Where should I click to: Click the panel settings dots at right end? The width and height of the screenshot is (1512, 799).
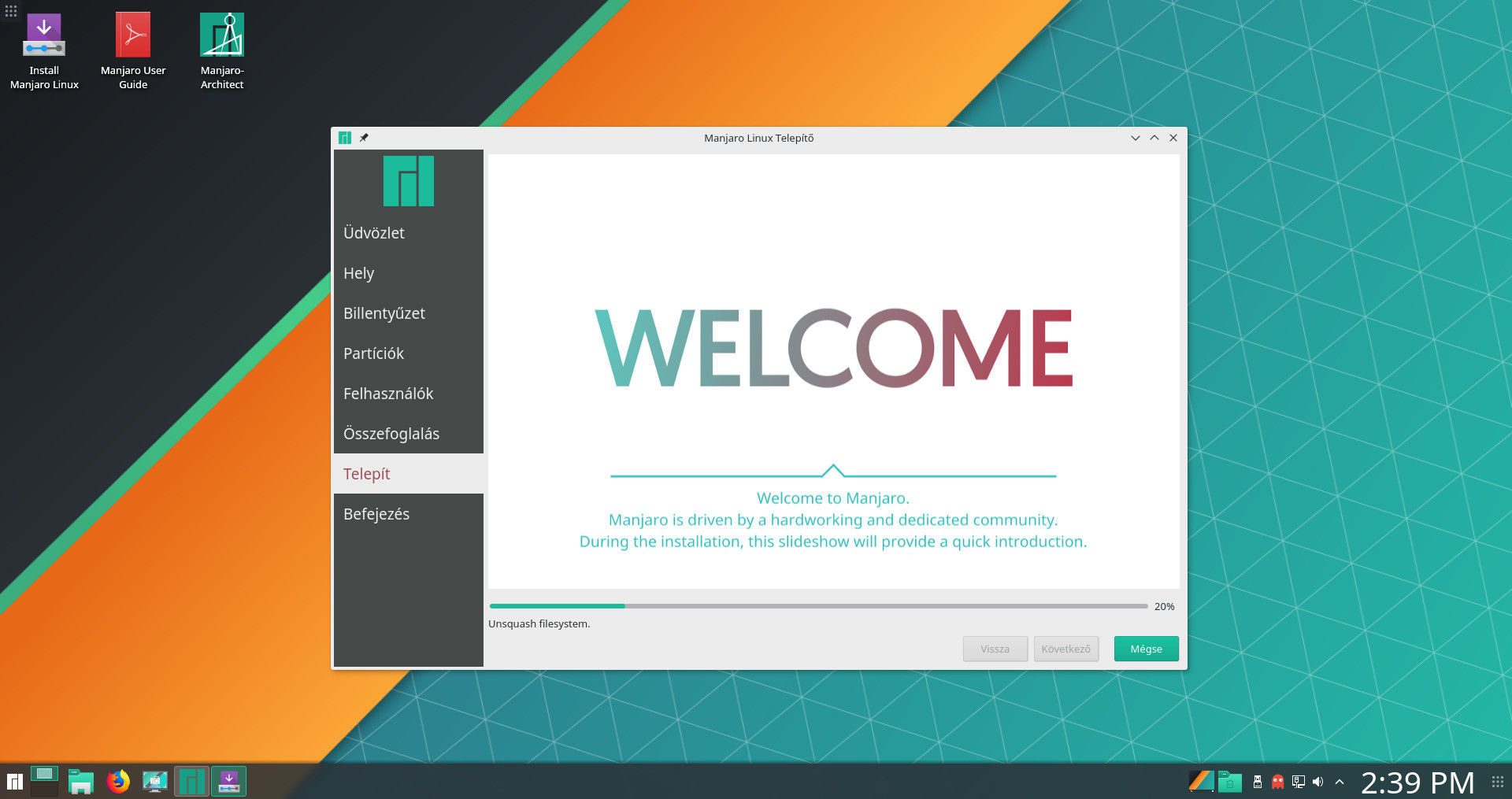(1498, 782)
